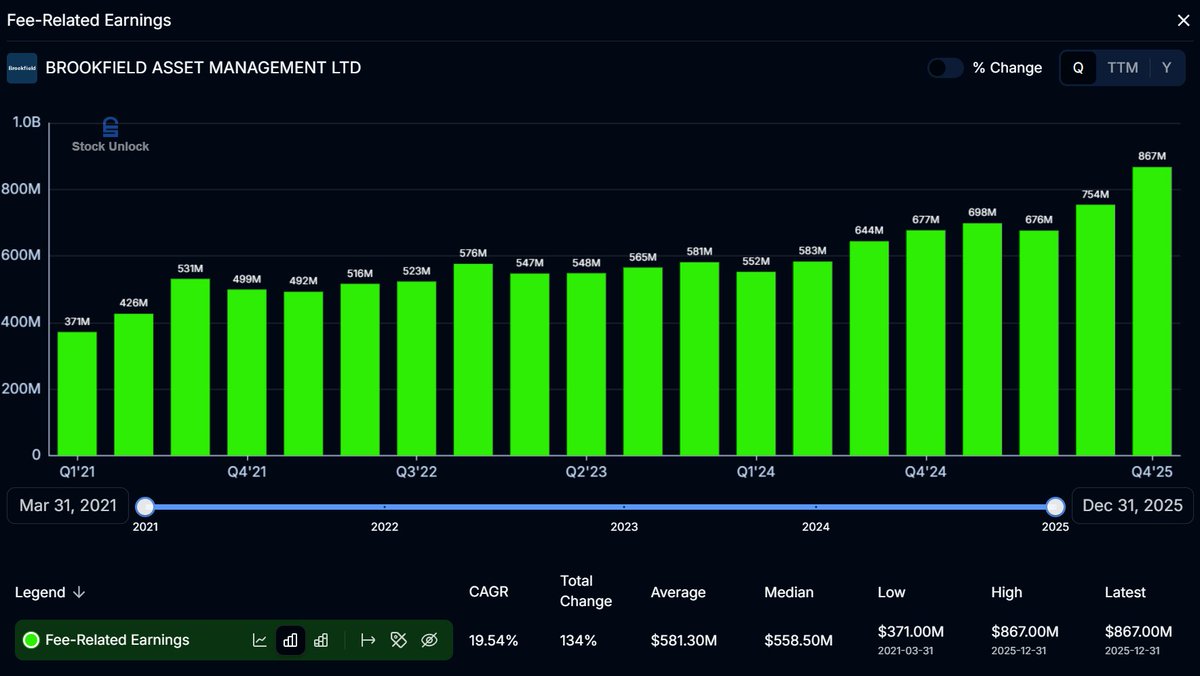Switch series to line chart icon
The image size is (1200, 676).
[x=259, y=640]
